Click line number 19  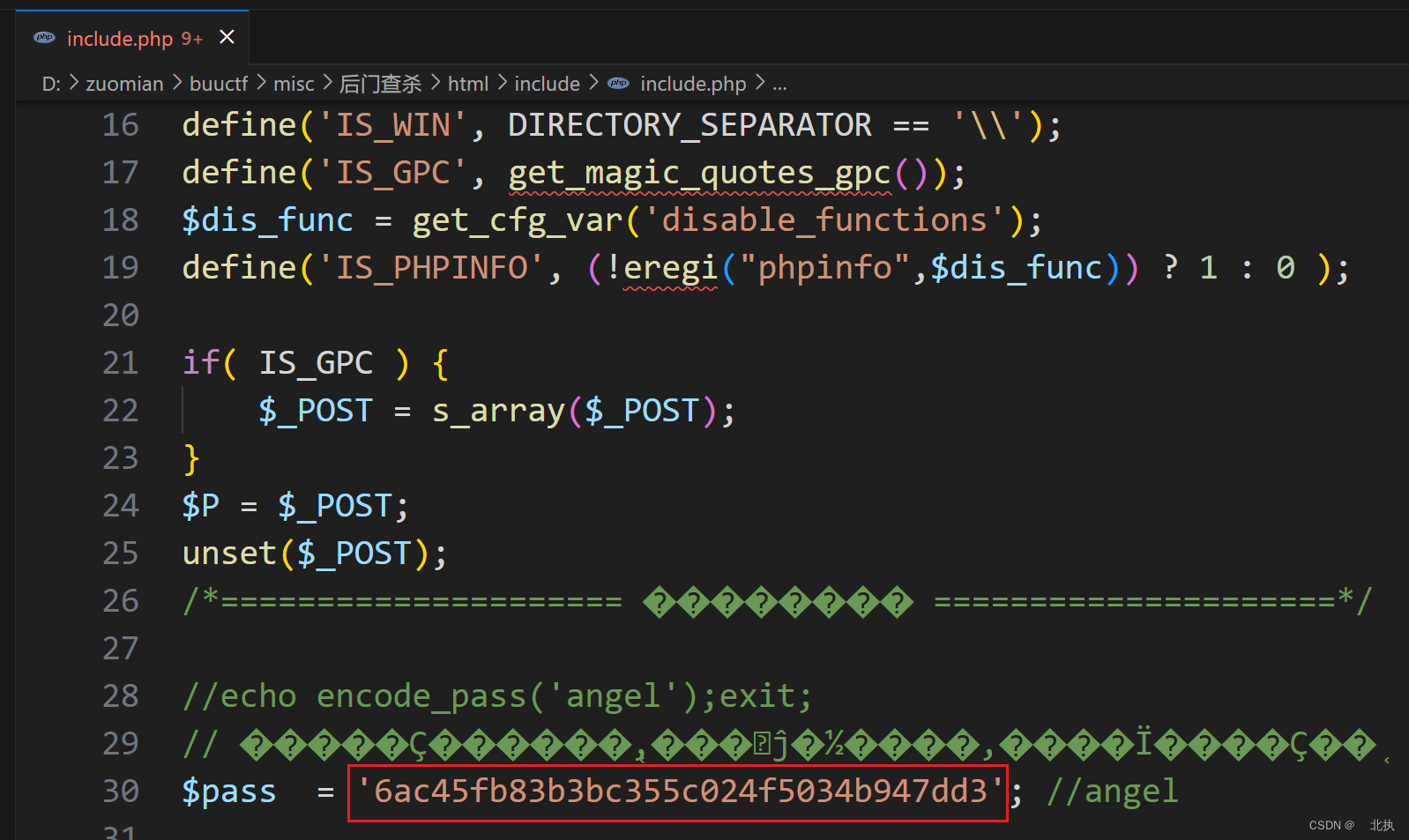[121, 268]
